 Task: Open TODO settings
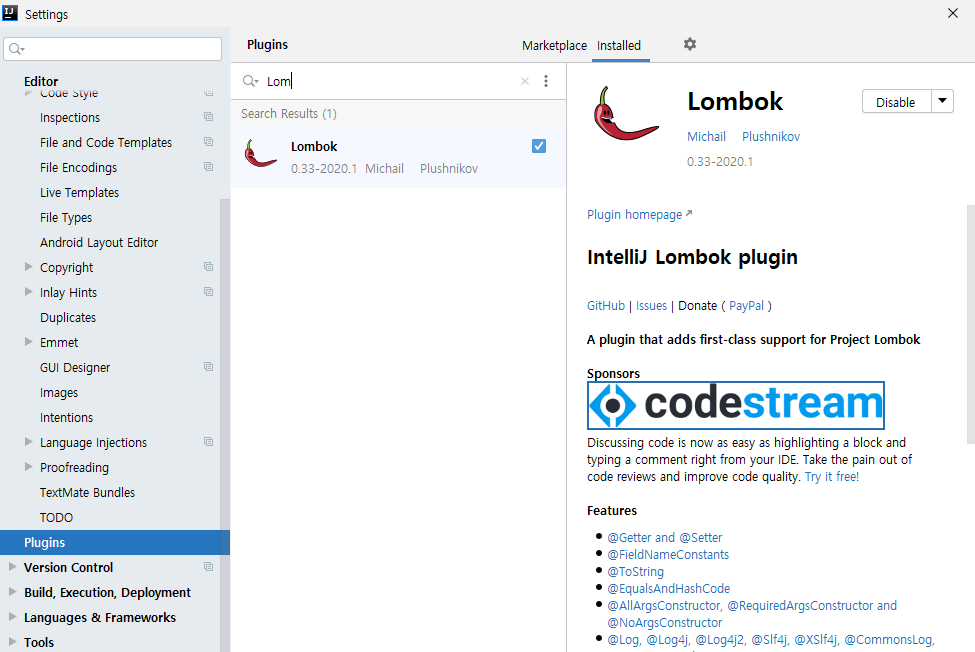click(56, 518)
